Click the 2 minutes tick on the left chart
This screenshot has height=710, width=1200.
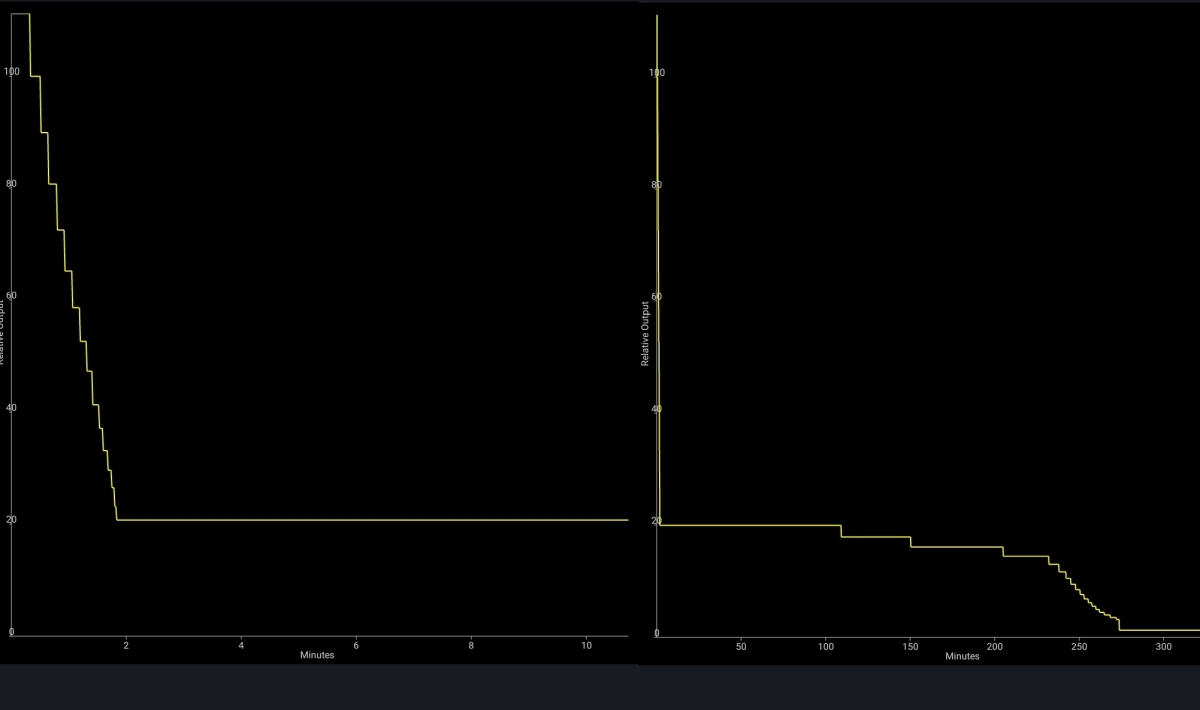pos(126,646)
